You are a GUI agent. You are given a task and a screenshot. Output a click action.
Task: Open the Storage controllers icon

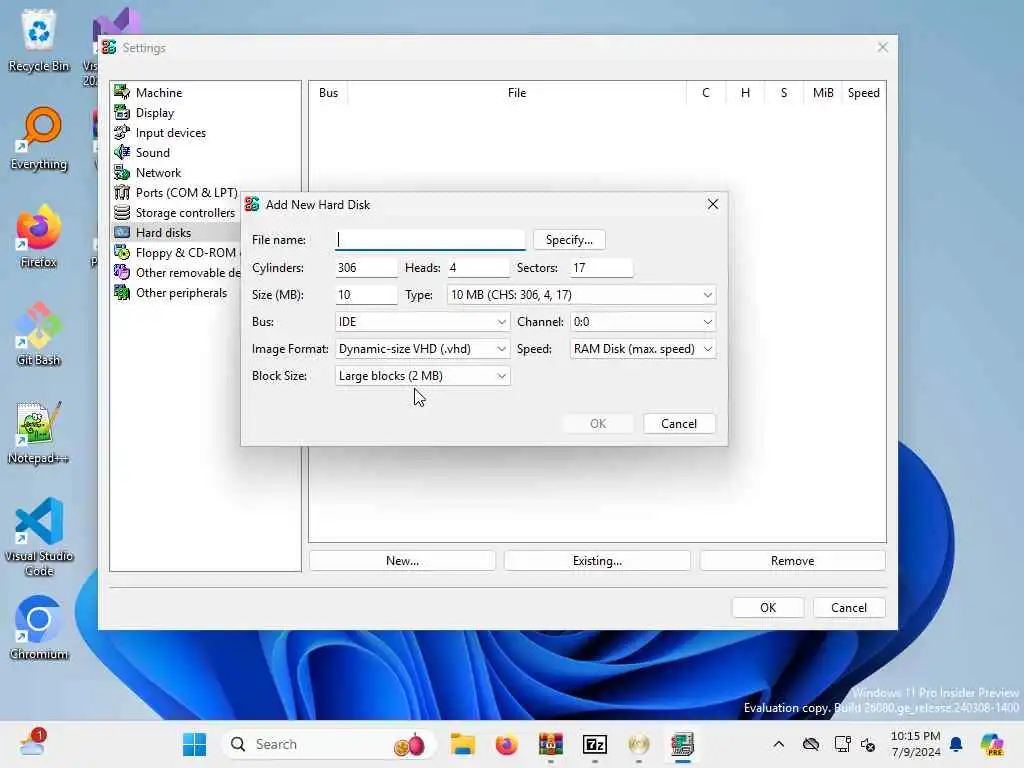click(122, 212)
